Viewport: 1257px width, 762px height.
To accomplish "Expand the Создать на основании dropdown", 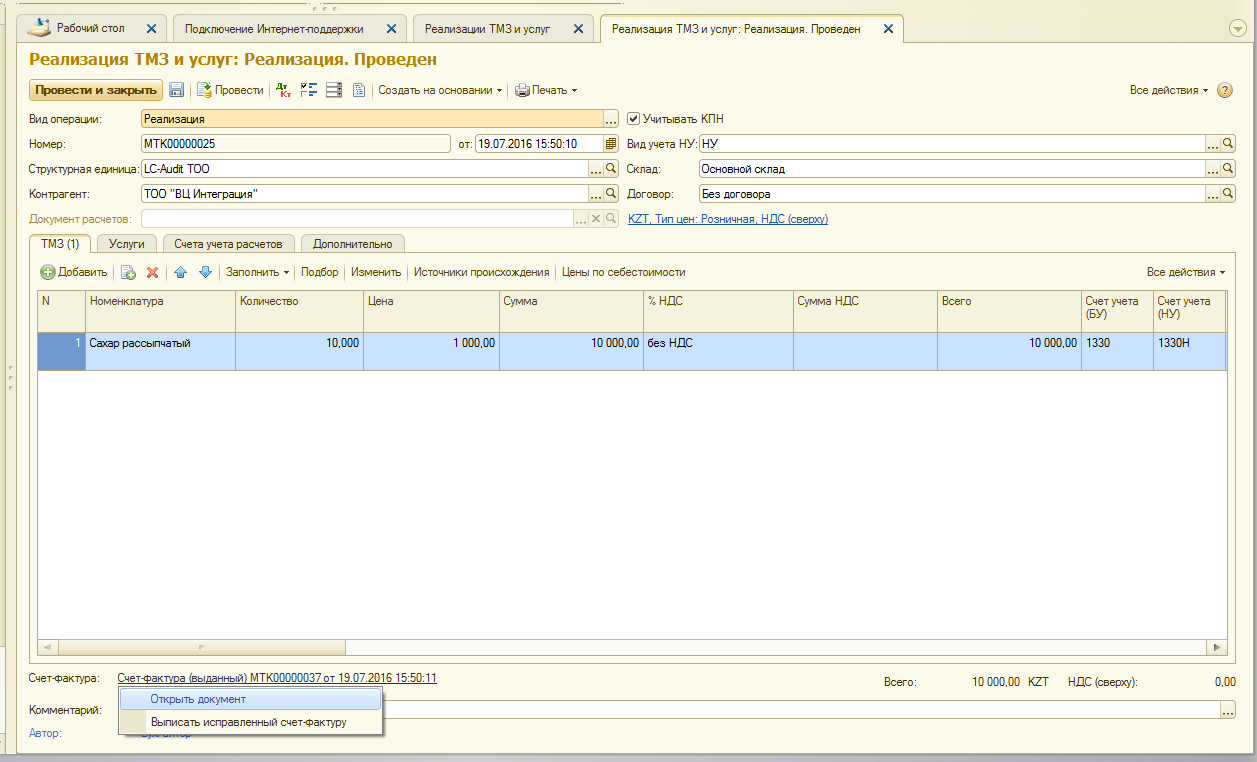I will click(x=440, y=90).
